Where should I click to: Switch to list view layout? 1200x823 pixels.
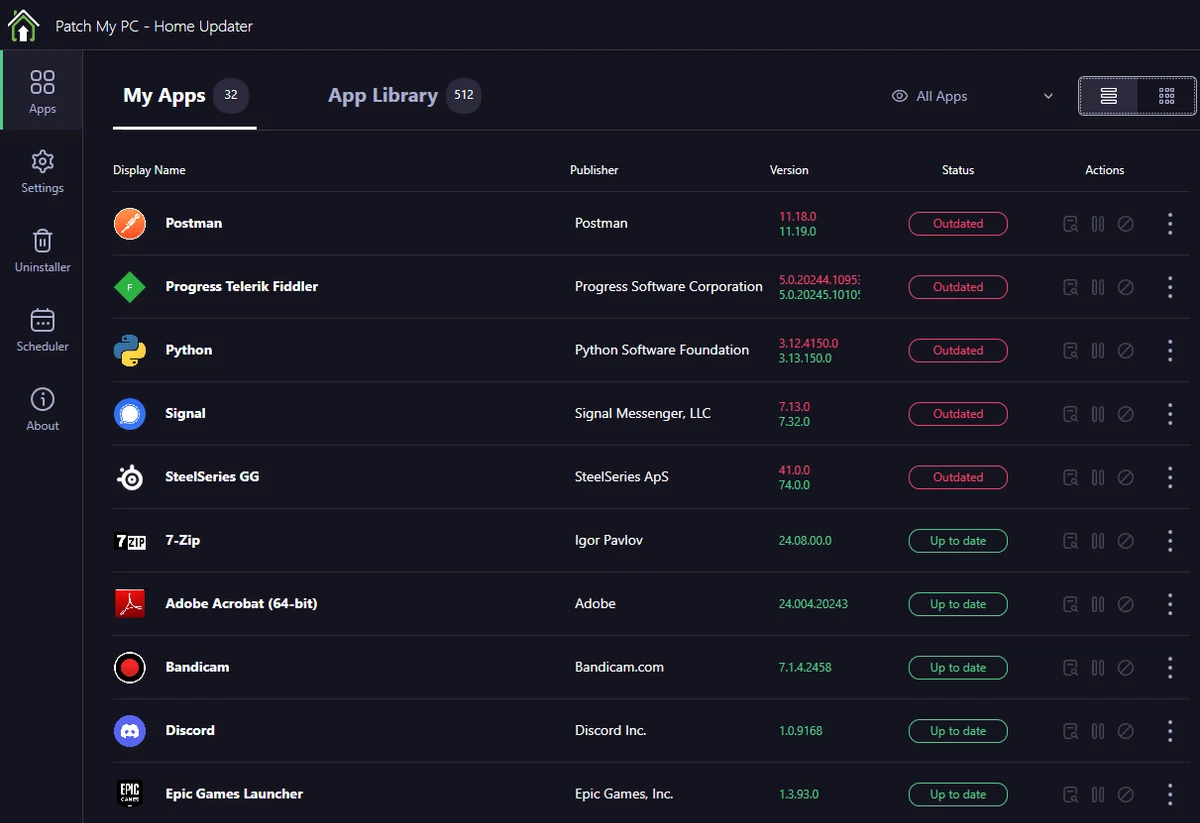tap(1108, 96)
